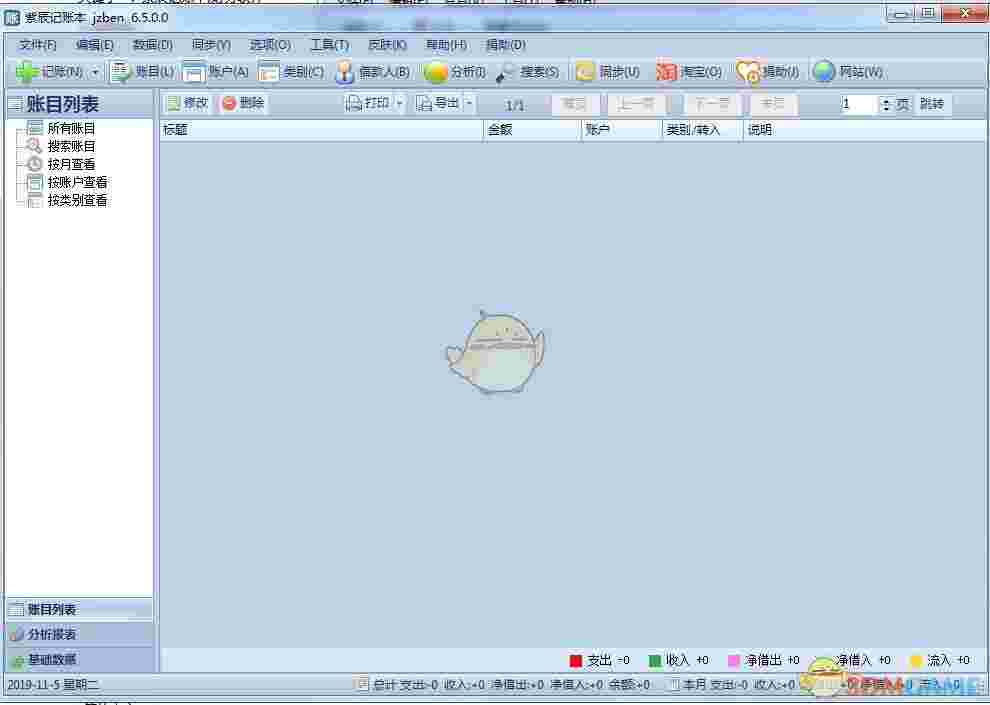
Task: Switch to the 账目列表 bottom panel tab
Action: point(79,609)
